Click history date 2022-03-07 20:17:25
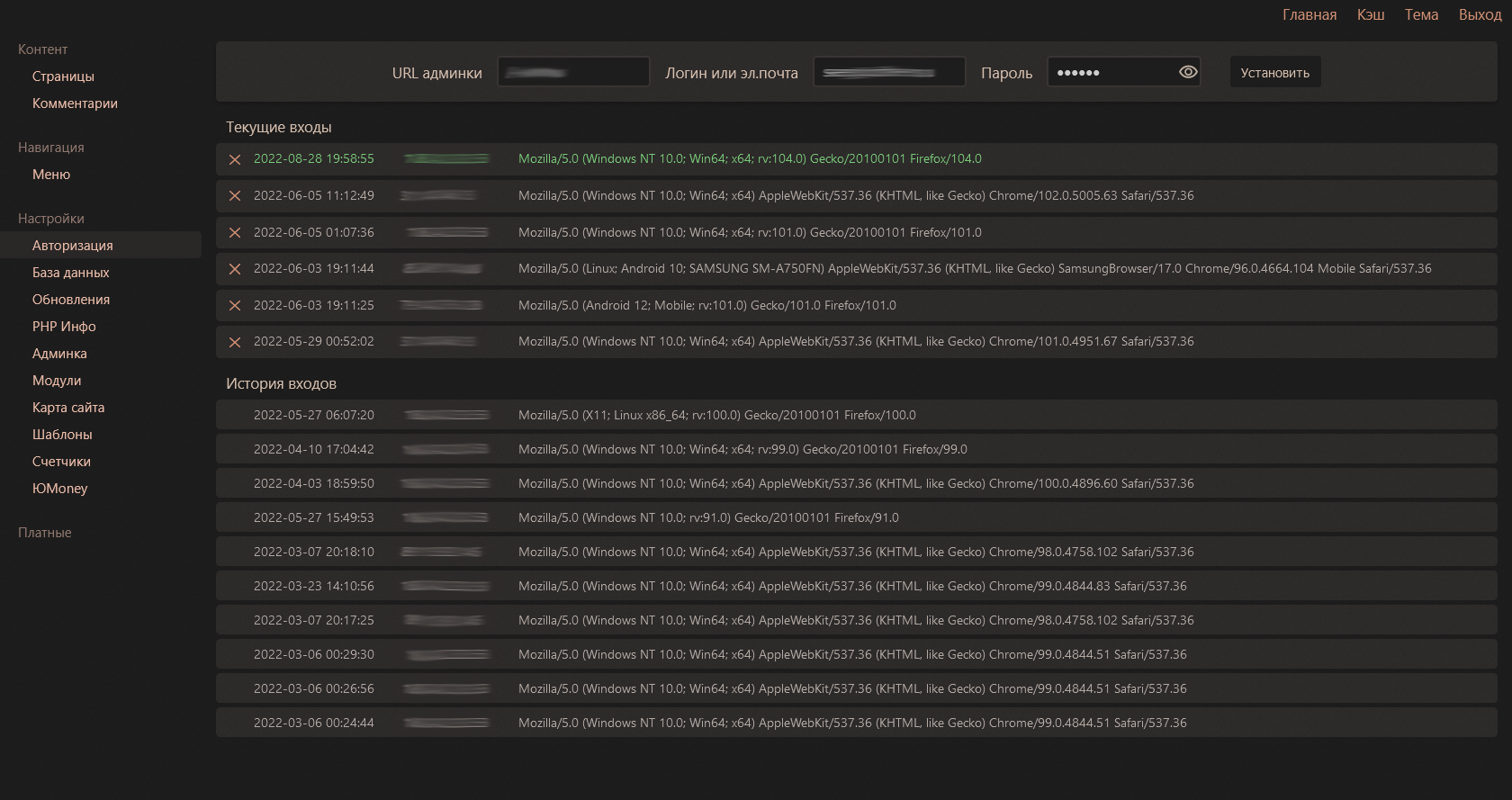 tap(314, 620)
